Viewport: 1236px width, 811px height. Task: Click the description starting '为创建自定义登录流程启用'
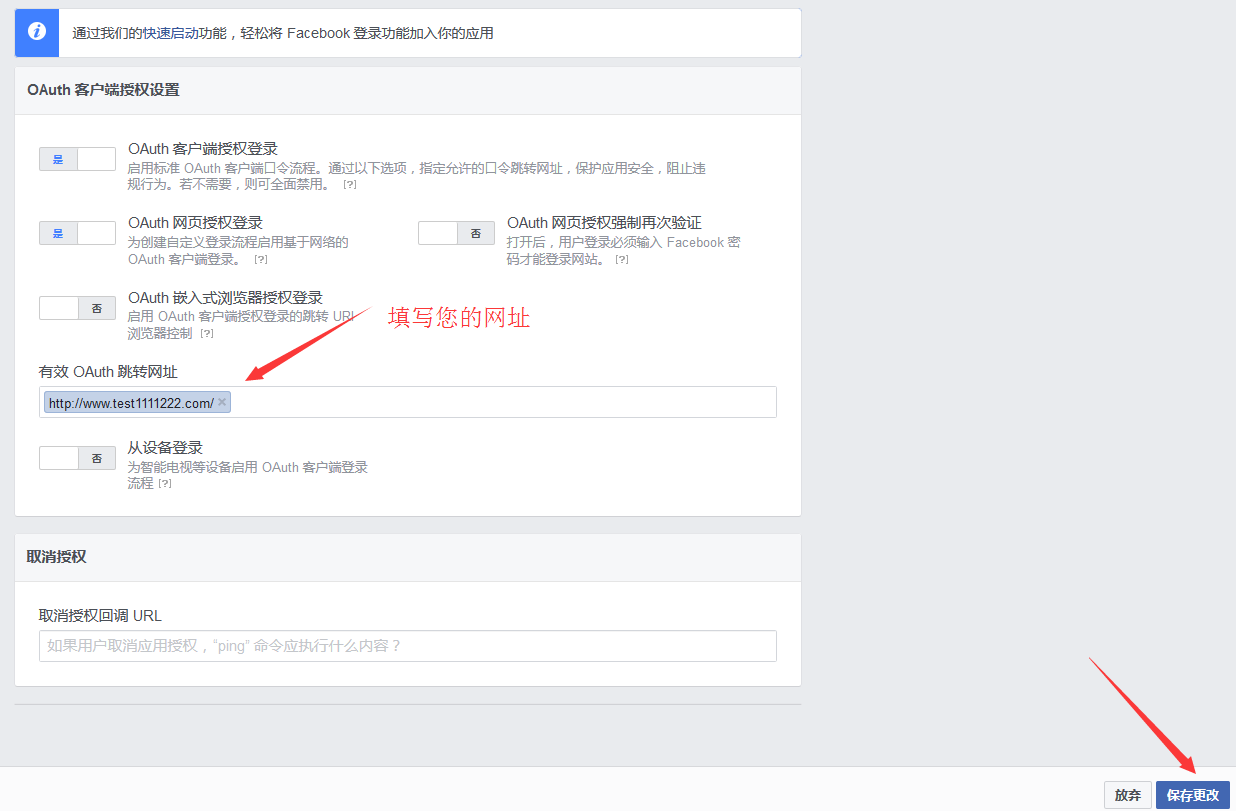pos(238,251)
